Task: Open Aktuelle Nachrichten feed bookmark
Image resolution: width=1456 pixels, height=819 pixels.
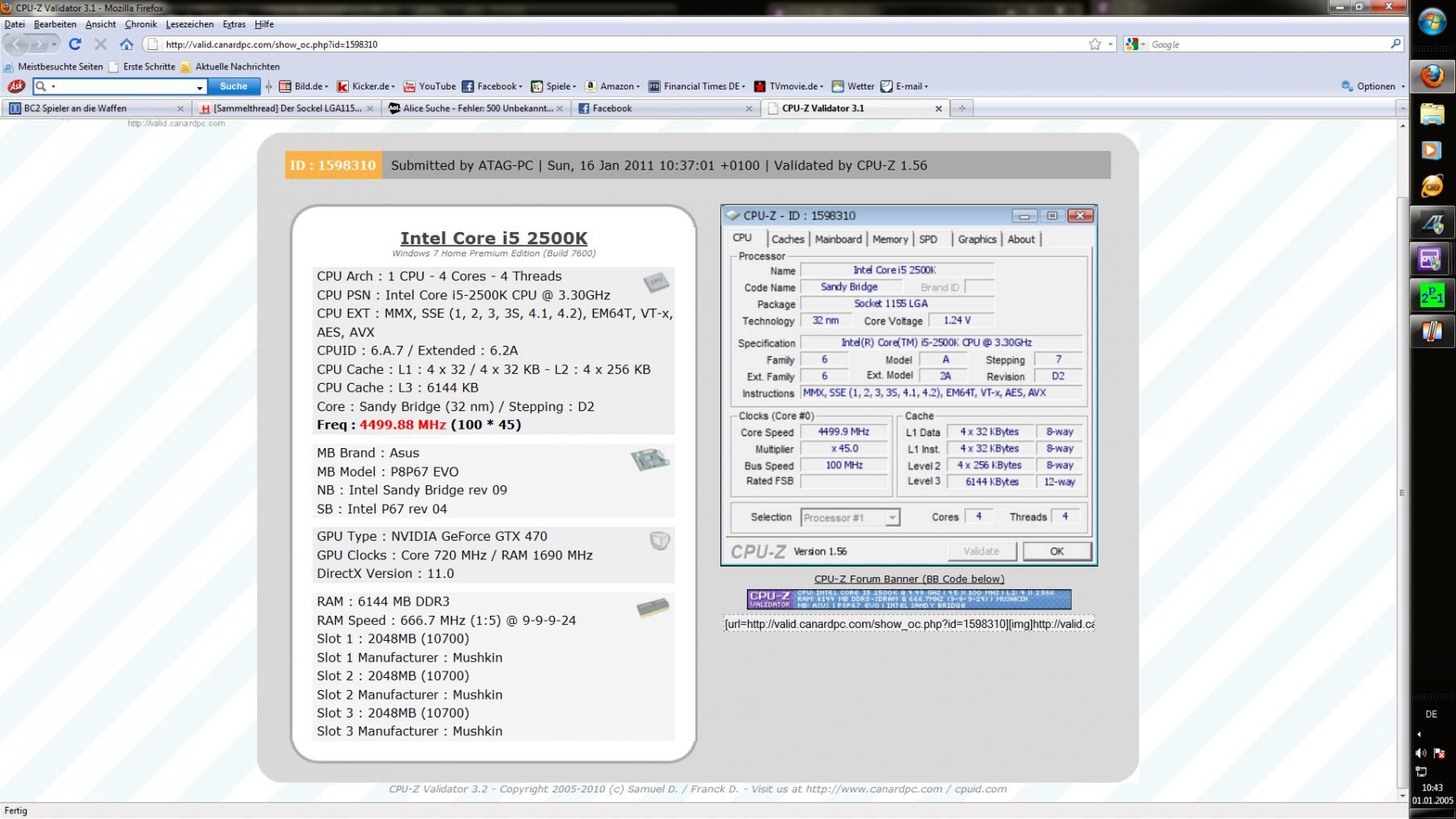Action: [230, 67]
